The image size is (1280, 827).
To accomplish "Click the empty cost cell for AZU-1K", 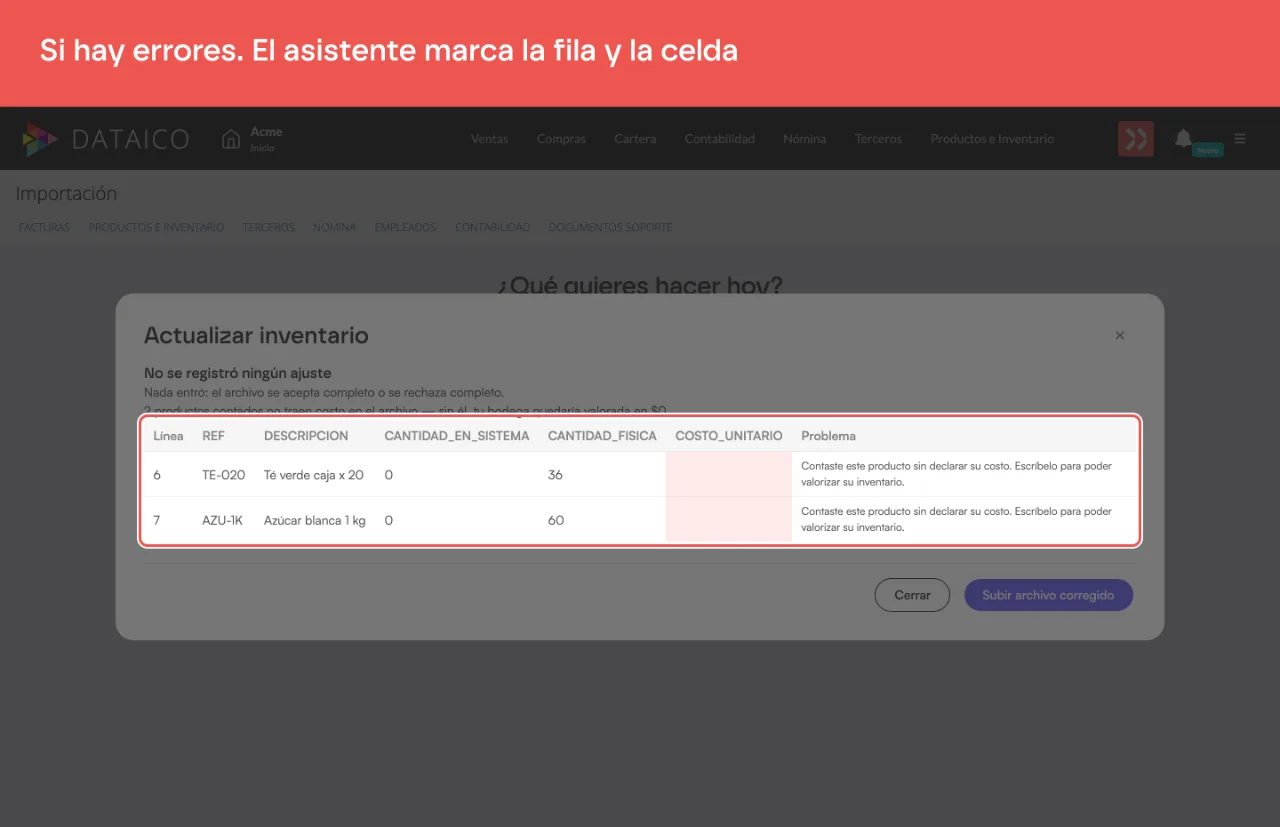I will [729, 520].
